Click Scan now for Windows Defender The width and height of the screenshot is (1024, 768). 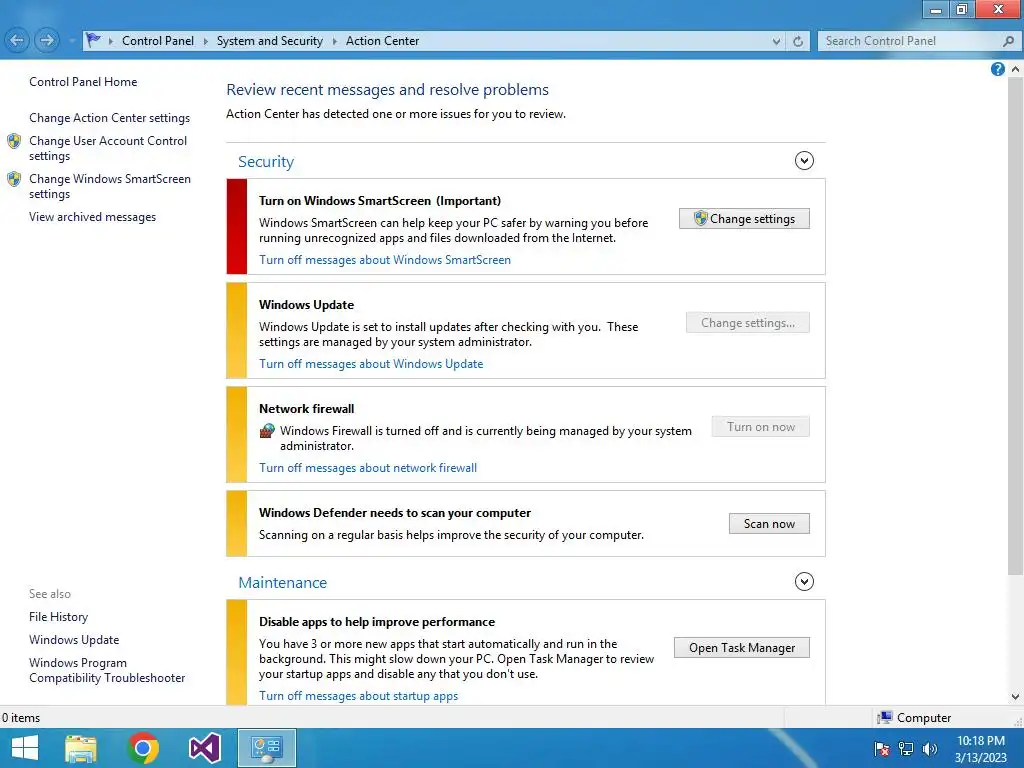769,524
